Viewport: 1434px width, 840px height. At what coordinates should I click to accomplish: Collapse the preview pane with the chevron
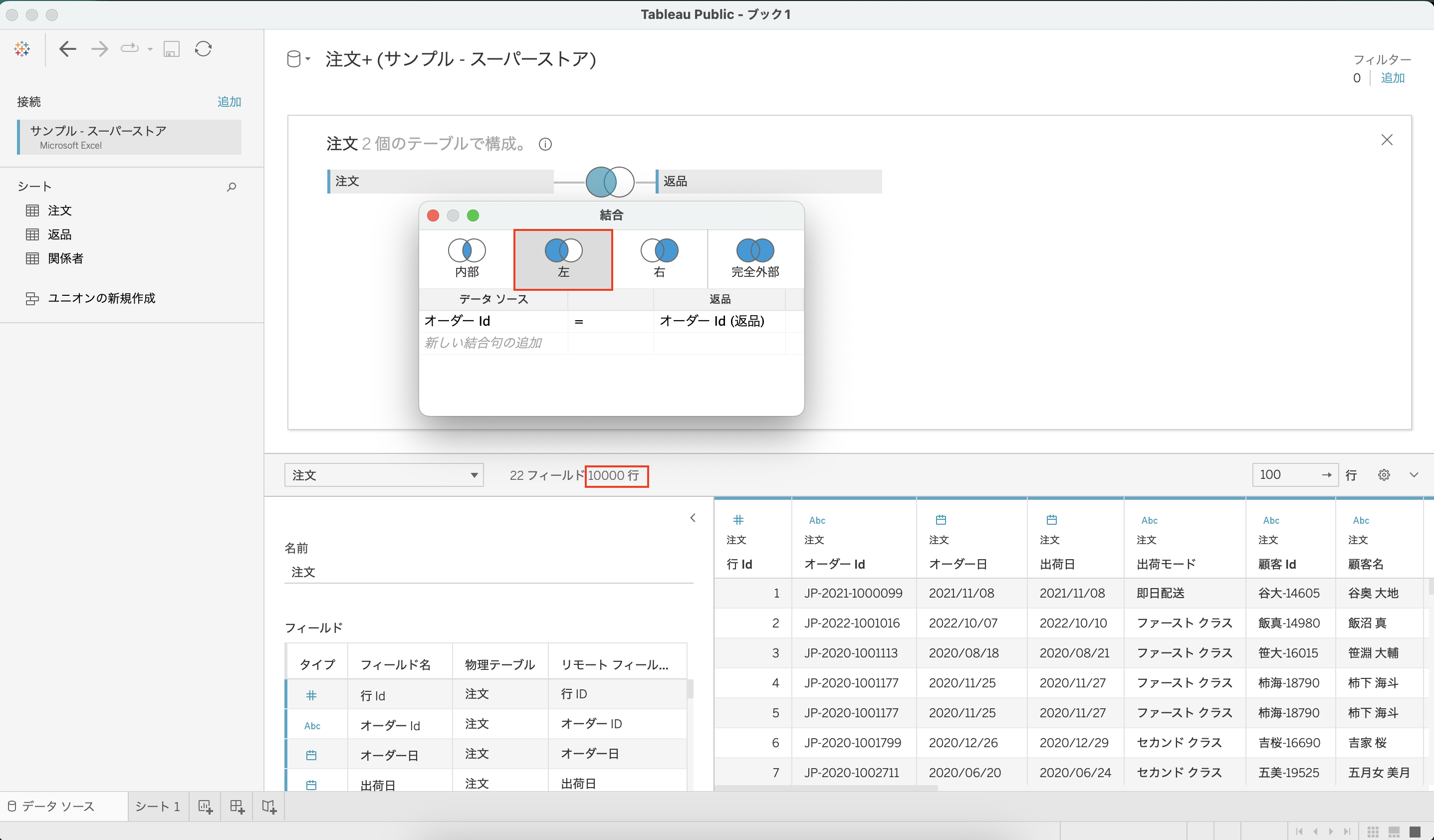pyautogui.click(x=693, y=518)
